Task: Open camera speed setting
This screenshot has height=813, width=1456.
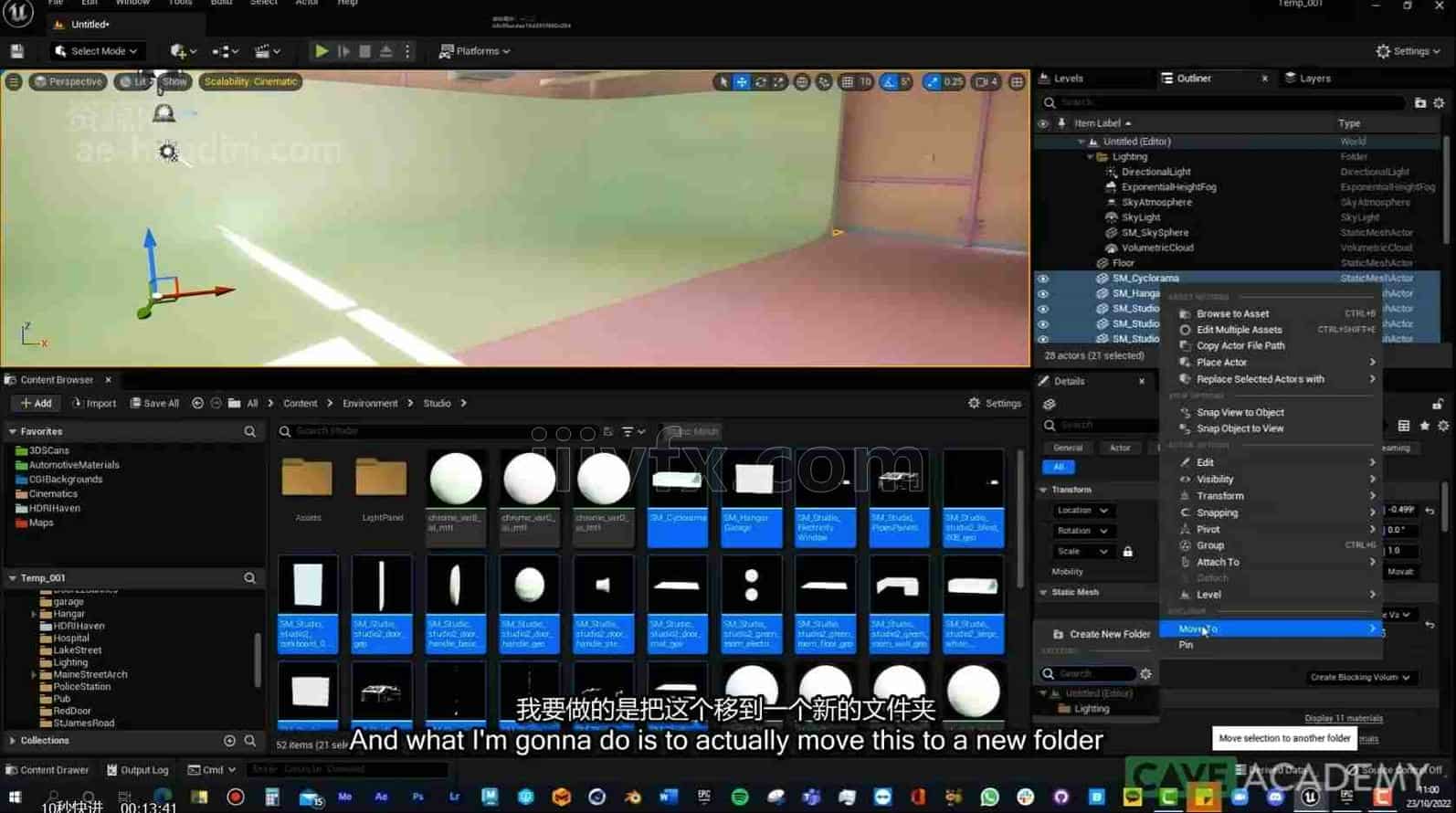Action: click(986, 81)
